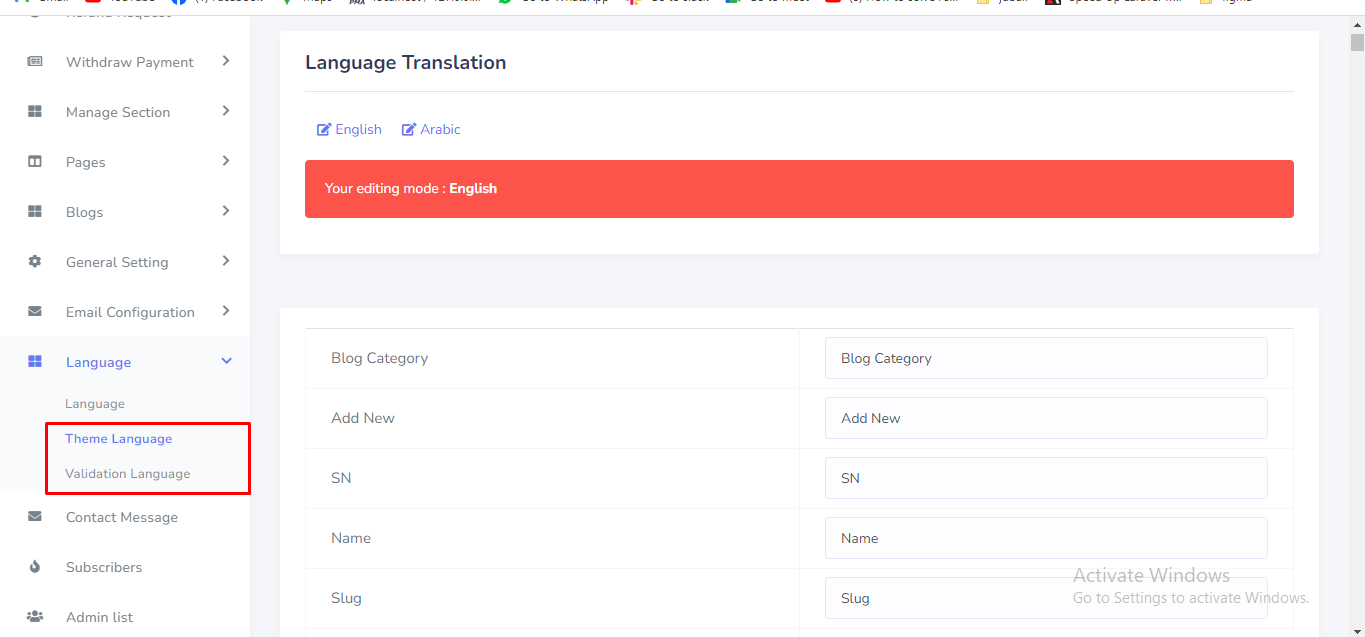Viewport: 1365px width, 637px height.
Task: Open the Language submenu item
Action: point(95,404)
